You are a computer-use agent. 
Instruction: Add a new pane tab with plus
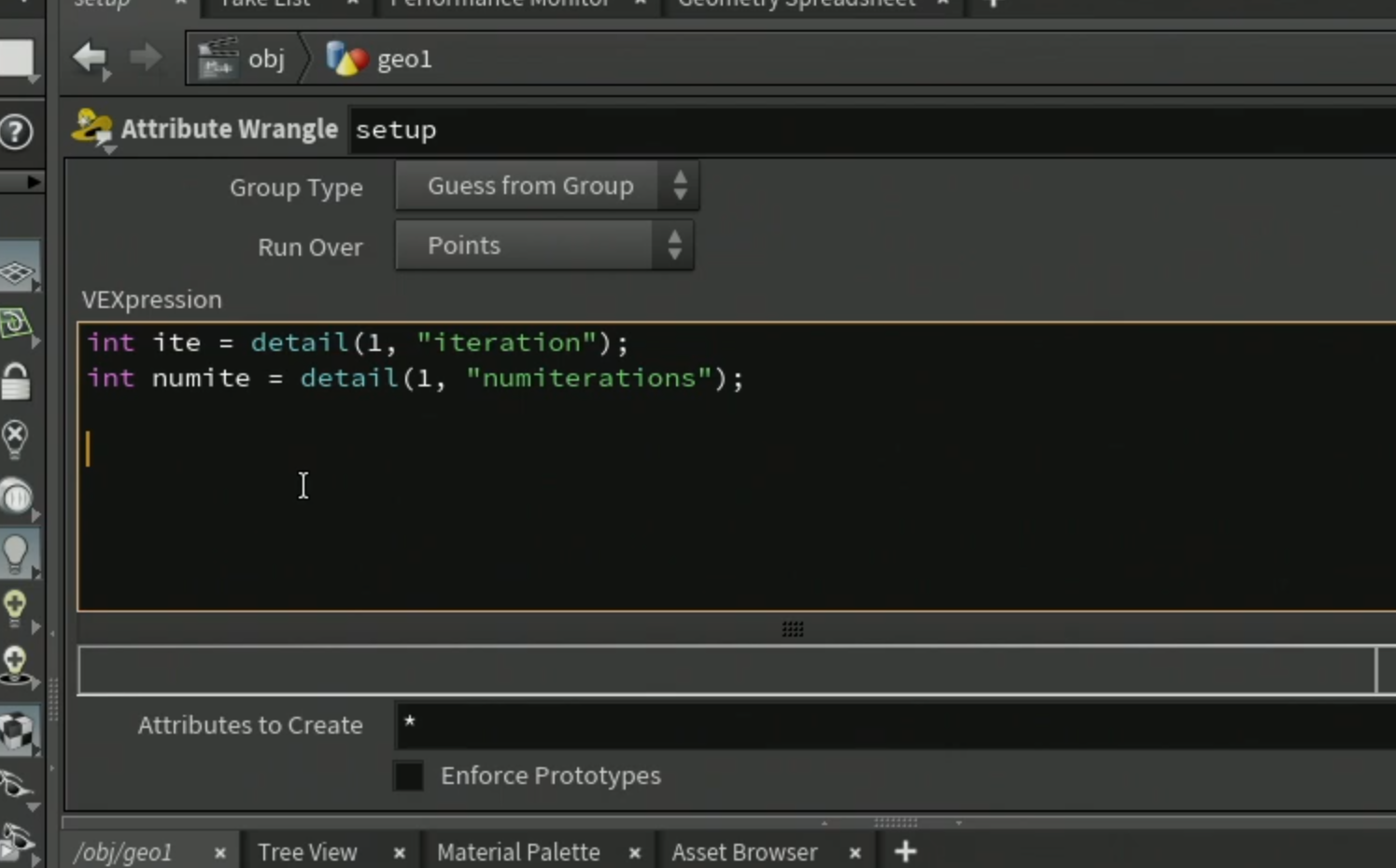(905, 851)
